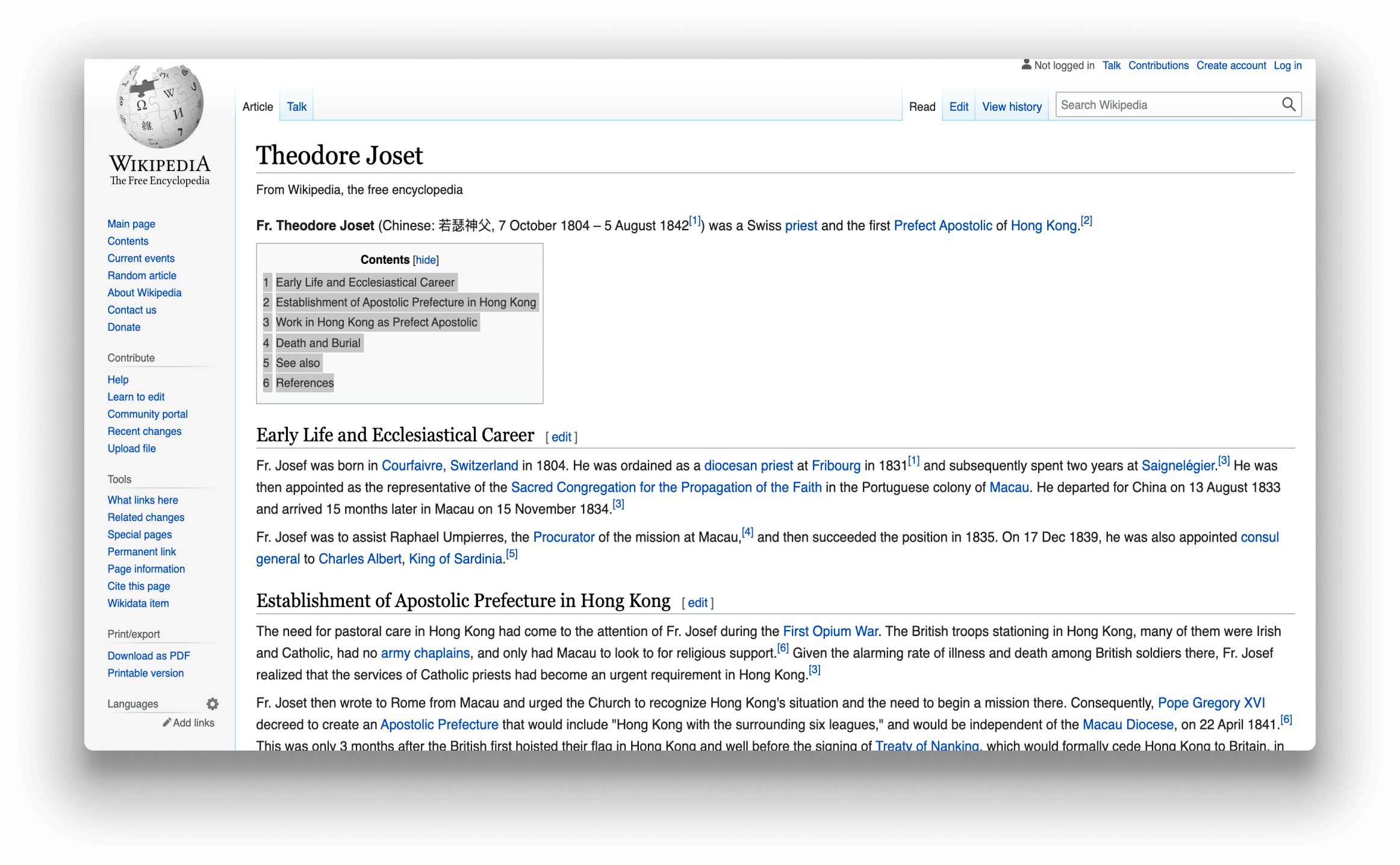Click the Add links pencil icon
Screen dimensions: 1400x865
[167, 722]
